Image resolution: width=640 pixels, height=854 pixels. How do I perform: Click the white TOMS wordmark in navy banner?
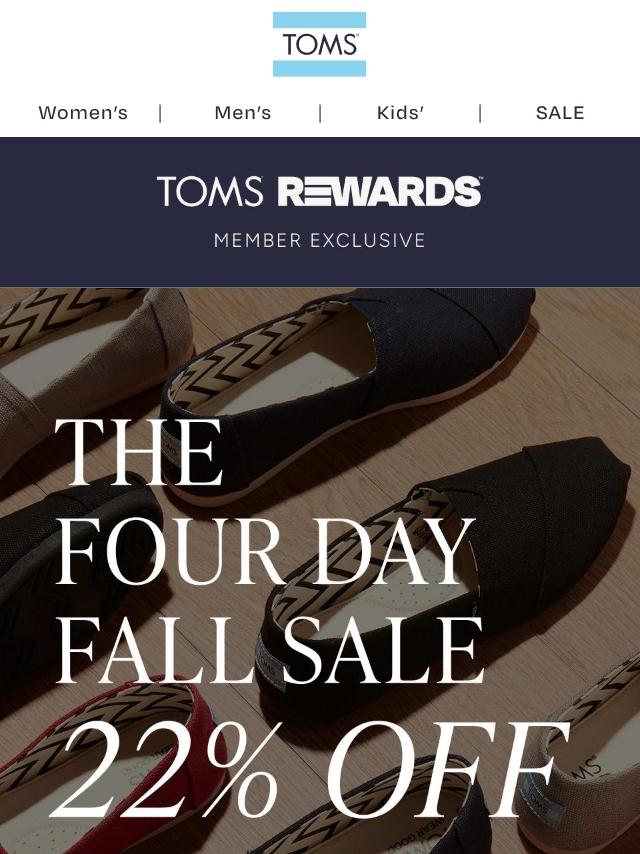[x=210, y=191]
